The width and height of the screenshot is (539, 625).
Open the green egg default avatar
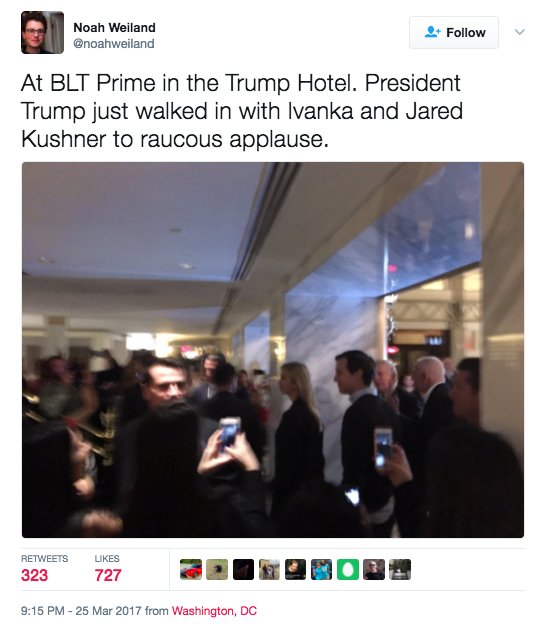click(348, 569)
